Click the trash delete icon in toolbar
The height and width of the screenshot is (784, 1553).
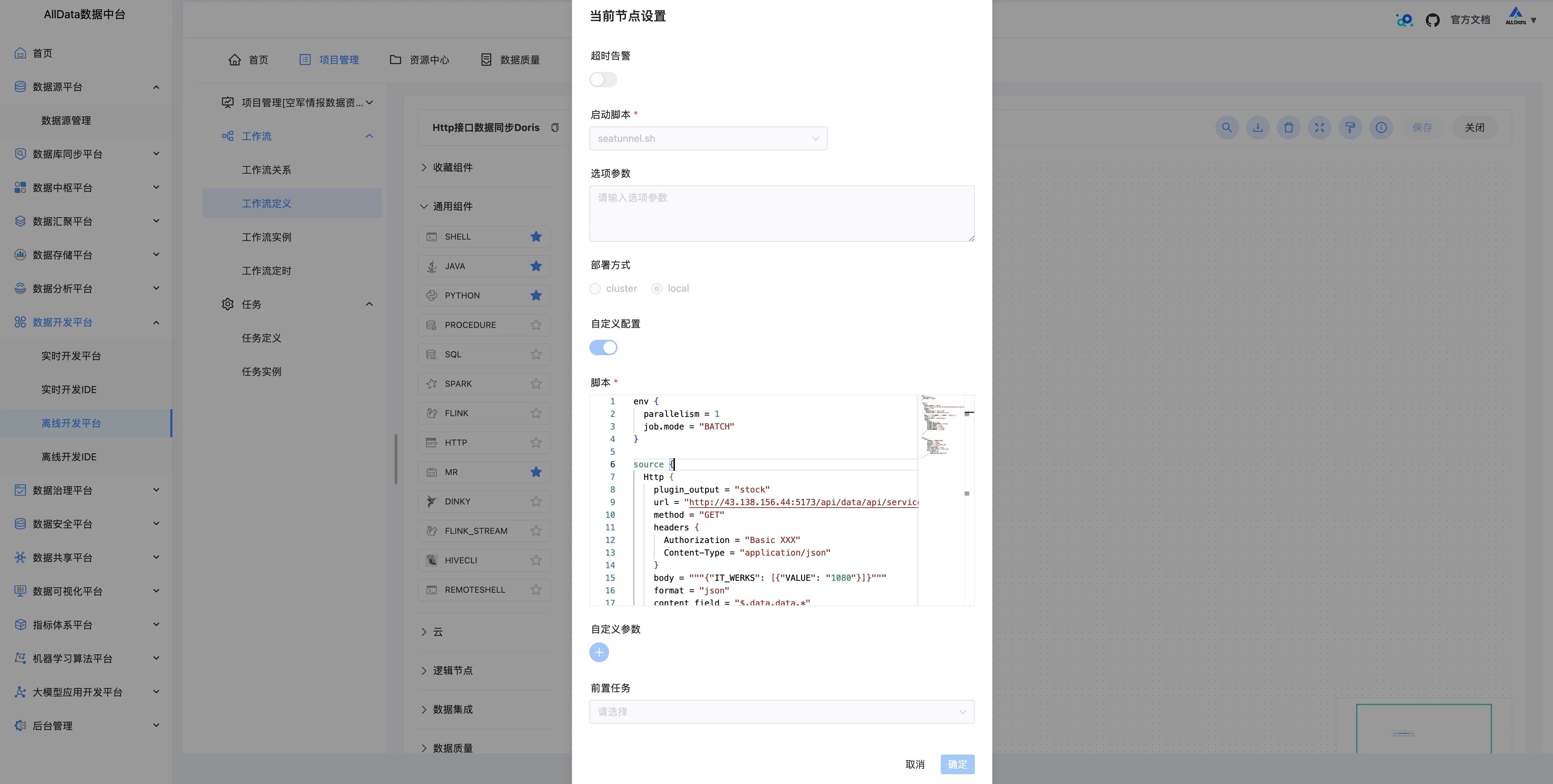click(x=1288, y=128)
